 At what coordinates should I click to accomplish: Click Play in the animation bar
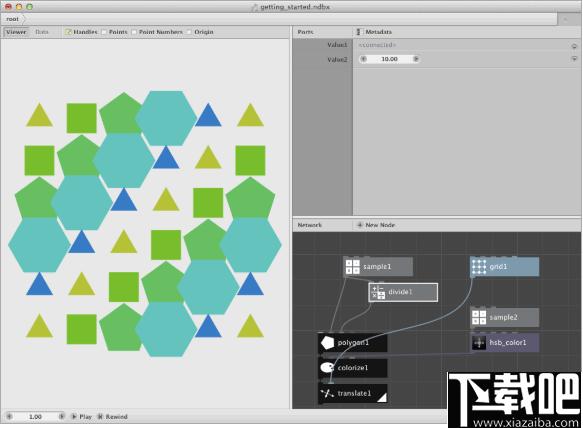coord(82,416)
